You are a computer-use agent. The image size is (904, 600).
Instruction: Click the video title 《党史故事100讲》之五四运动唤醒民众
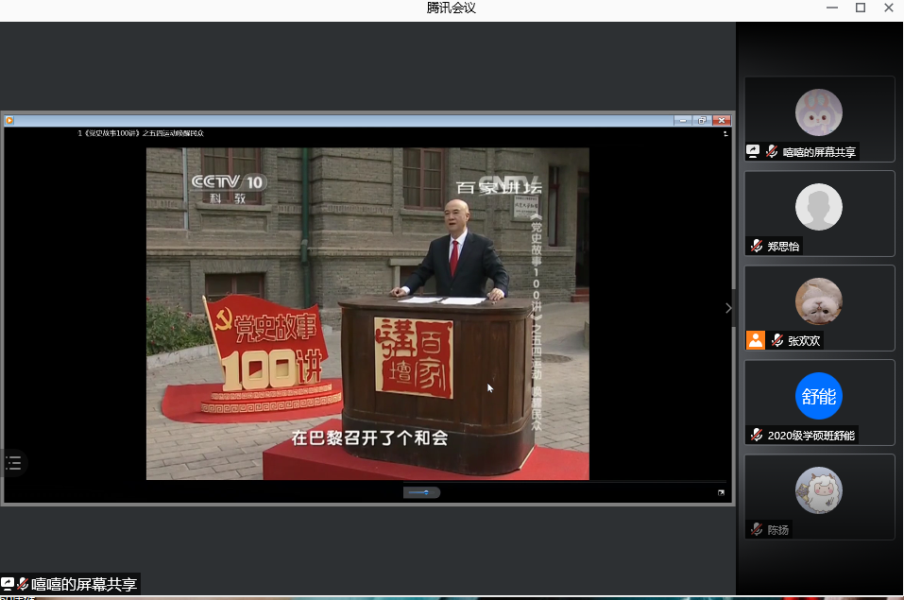click(x=144, y=133)
